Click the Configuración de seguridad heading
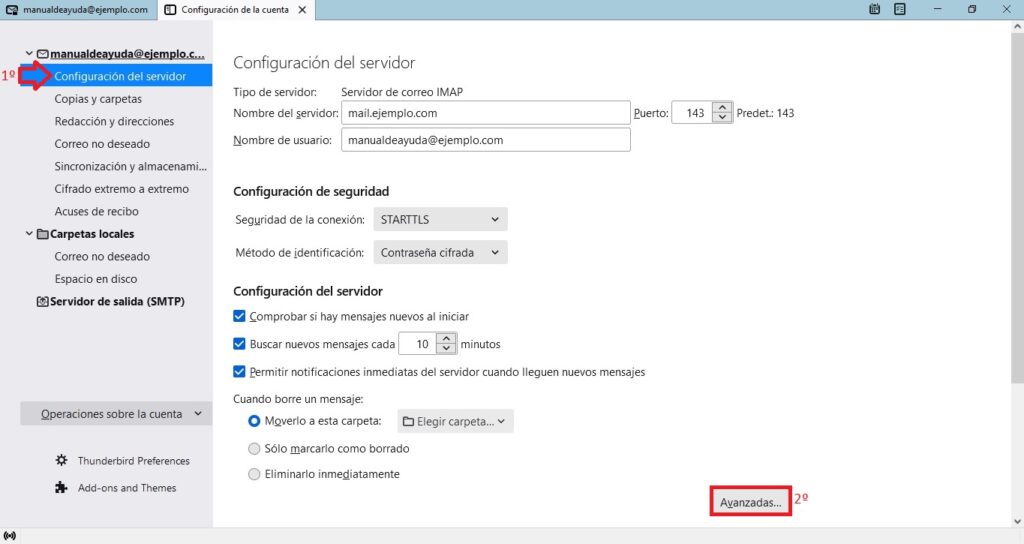Screen dimensions: 1024x544 click(x=311, y=191)
